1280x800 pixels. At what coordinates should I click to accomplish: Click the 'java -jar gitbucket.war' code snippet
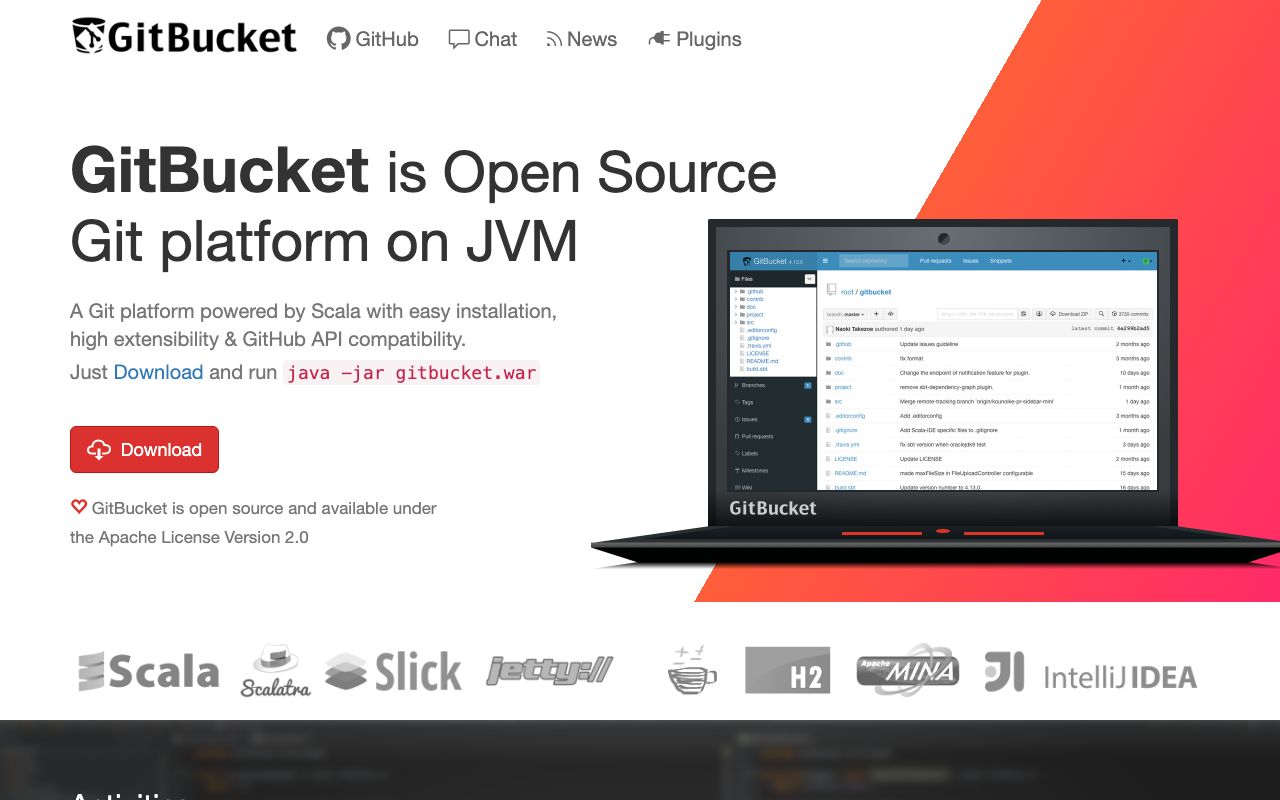411,373
